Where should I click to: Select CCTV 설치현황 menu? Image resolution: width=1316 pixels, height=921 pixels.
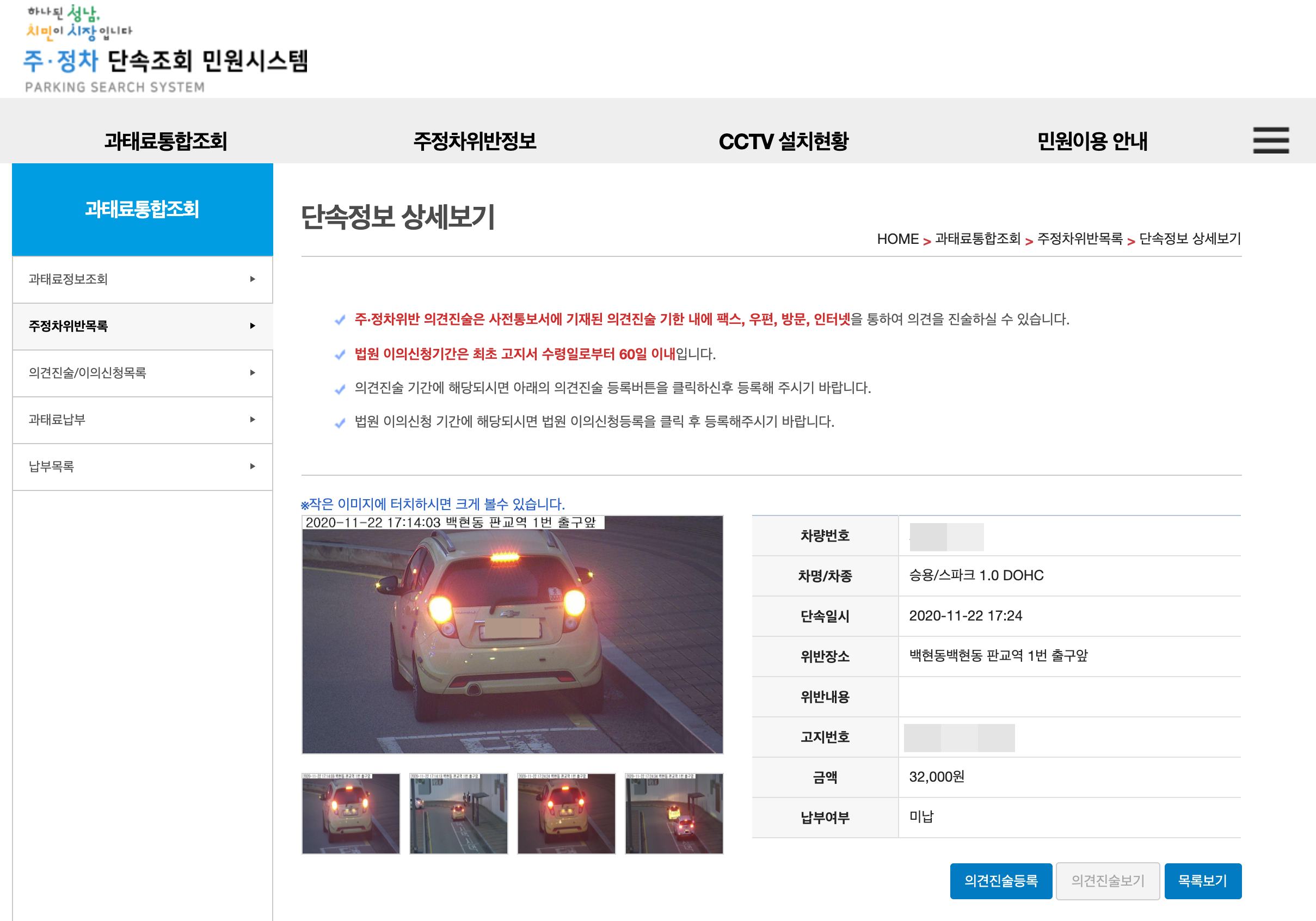tap(783, 141)
